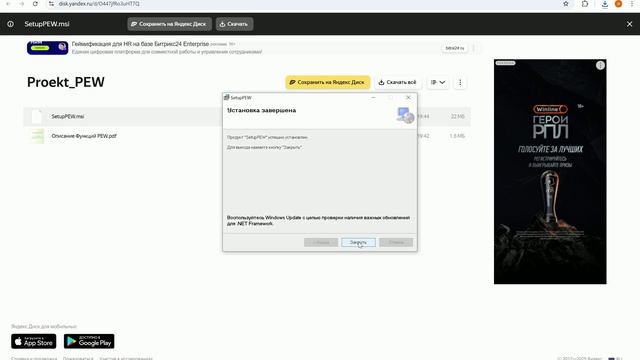Open the browser downloads icon

click(605, 4)
